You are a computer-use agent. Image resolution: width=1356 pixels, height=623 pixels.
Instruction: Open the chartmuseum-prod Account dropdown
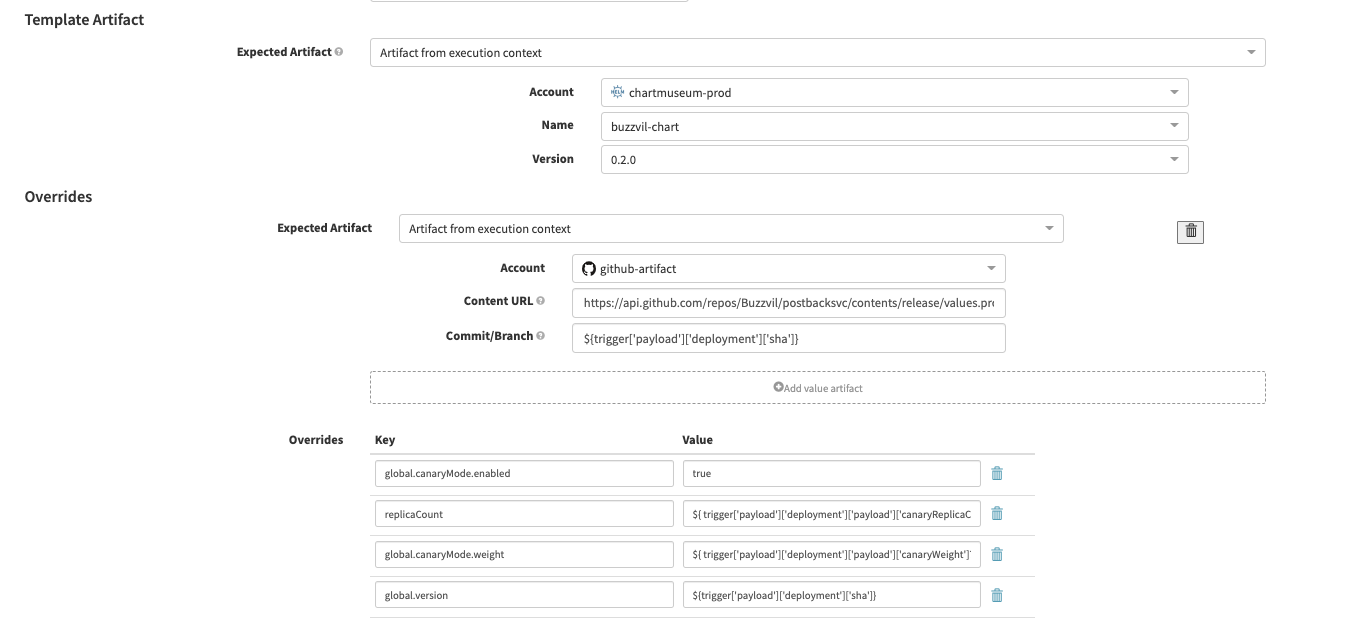click(x=894, y=93)
